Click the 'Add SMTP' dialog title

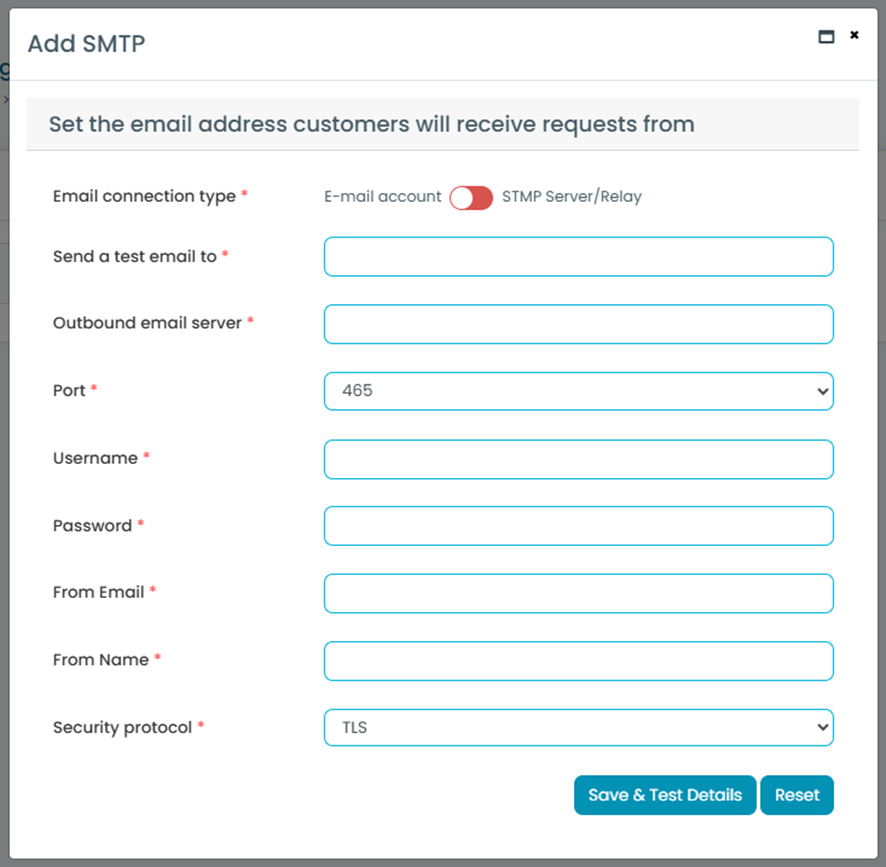(x=86, y=44)
